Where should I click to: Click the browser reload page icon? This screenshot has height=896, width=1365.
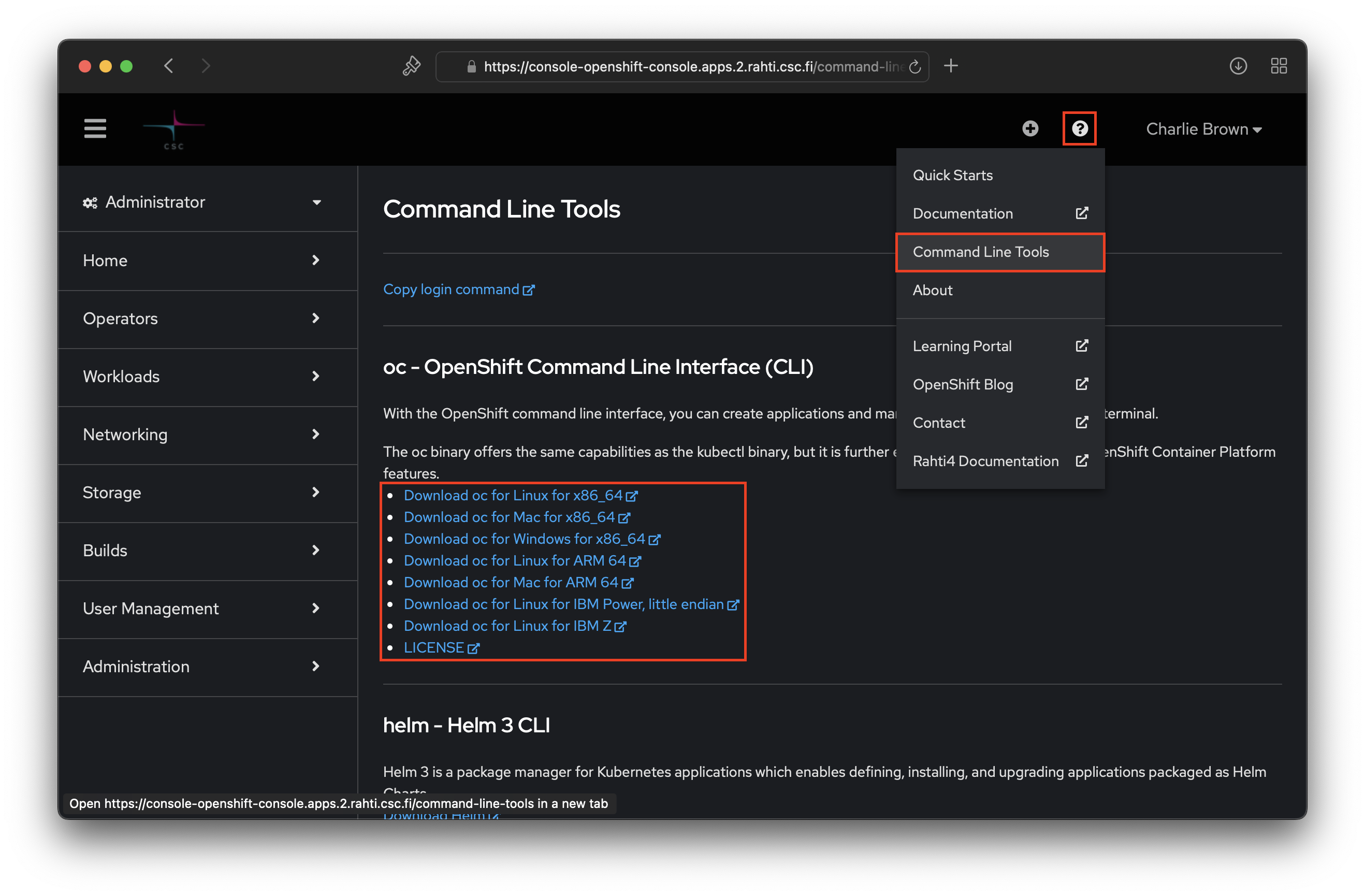[x=915, y=66]
